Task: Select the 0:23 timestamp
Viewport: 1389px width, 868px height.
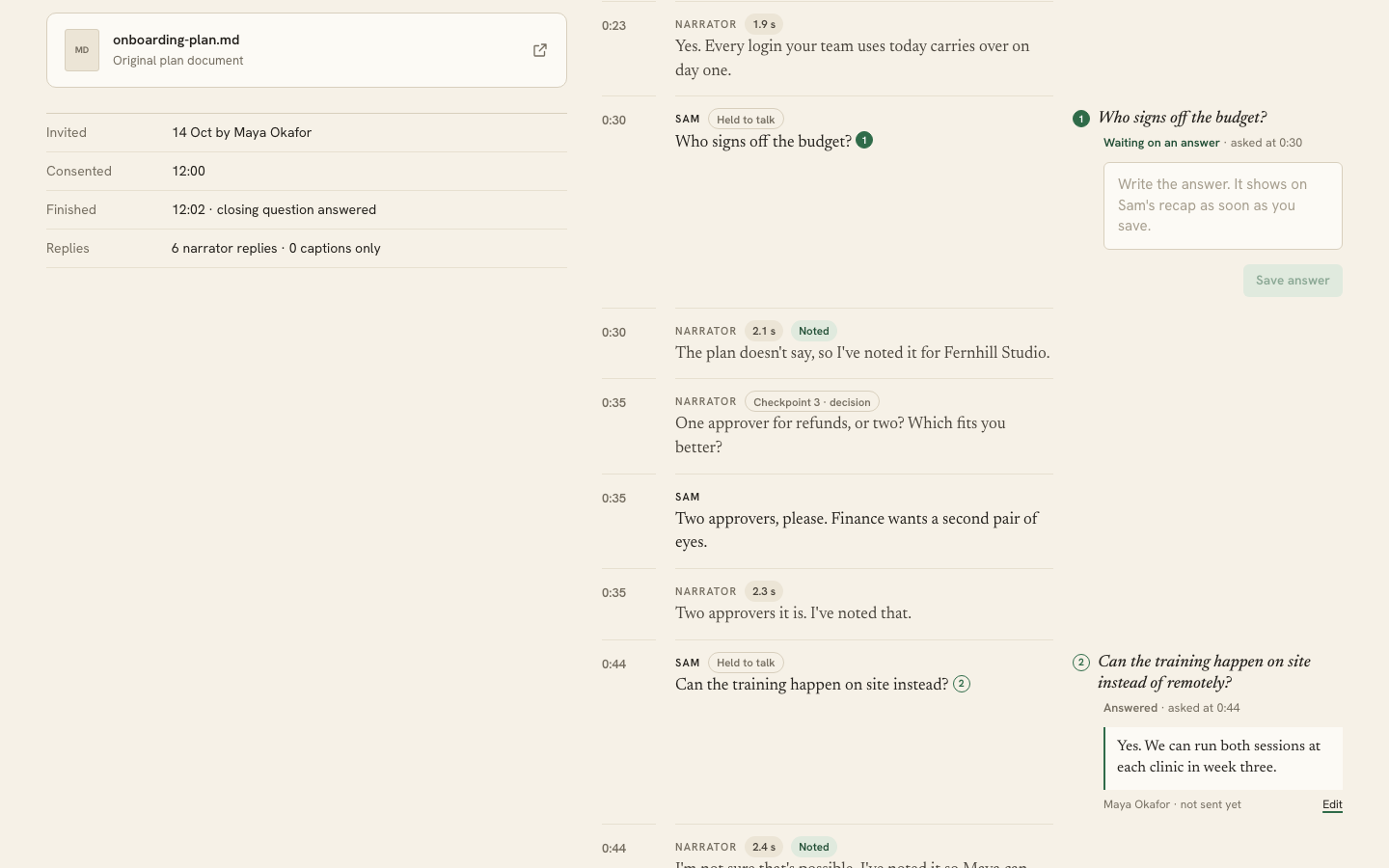Action: click(x=613, y=26)
